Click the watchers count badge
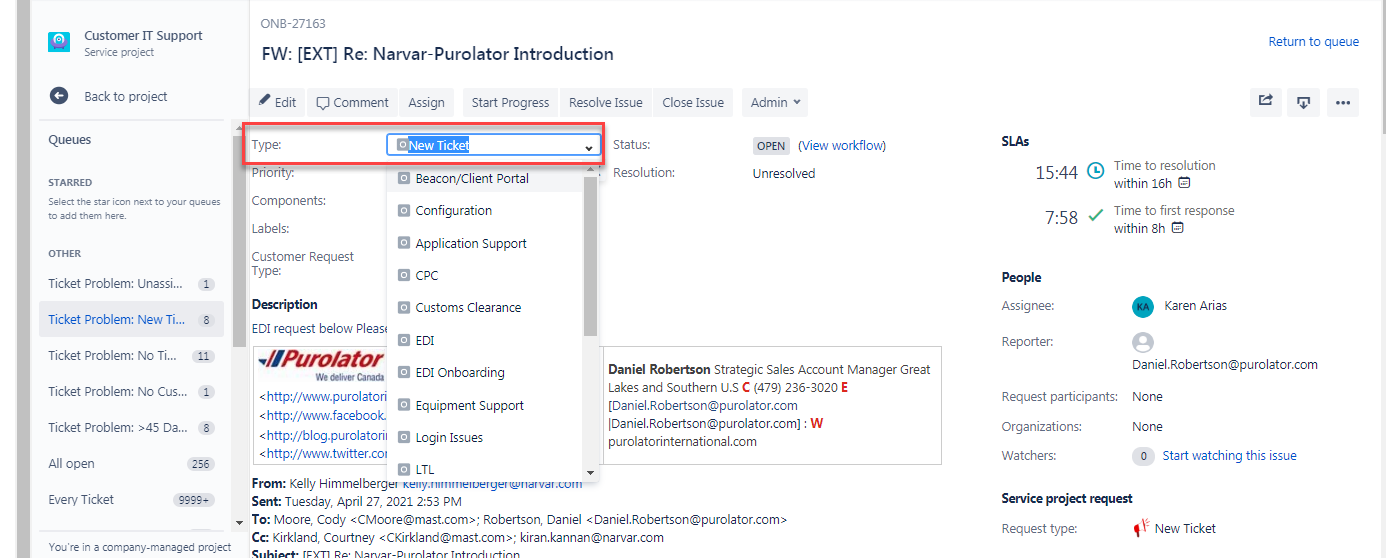1386x558 pixels. point(1144,456)
